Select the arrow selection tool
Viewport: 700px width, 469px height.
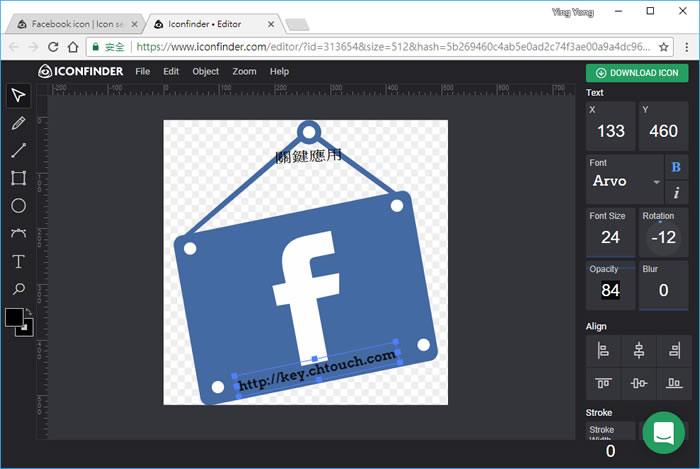(x=18, y=95)
